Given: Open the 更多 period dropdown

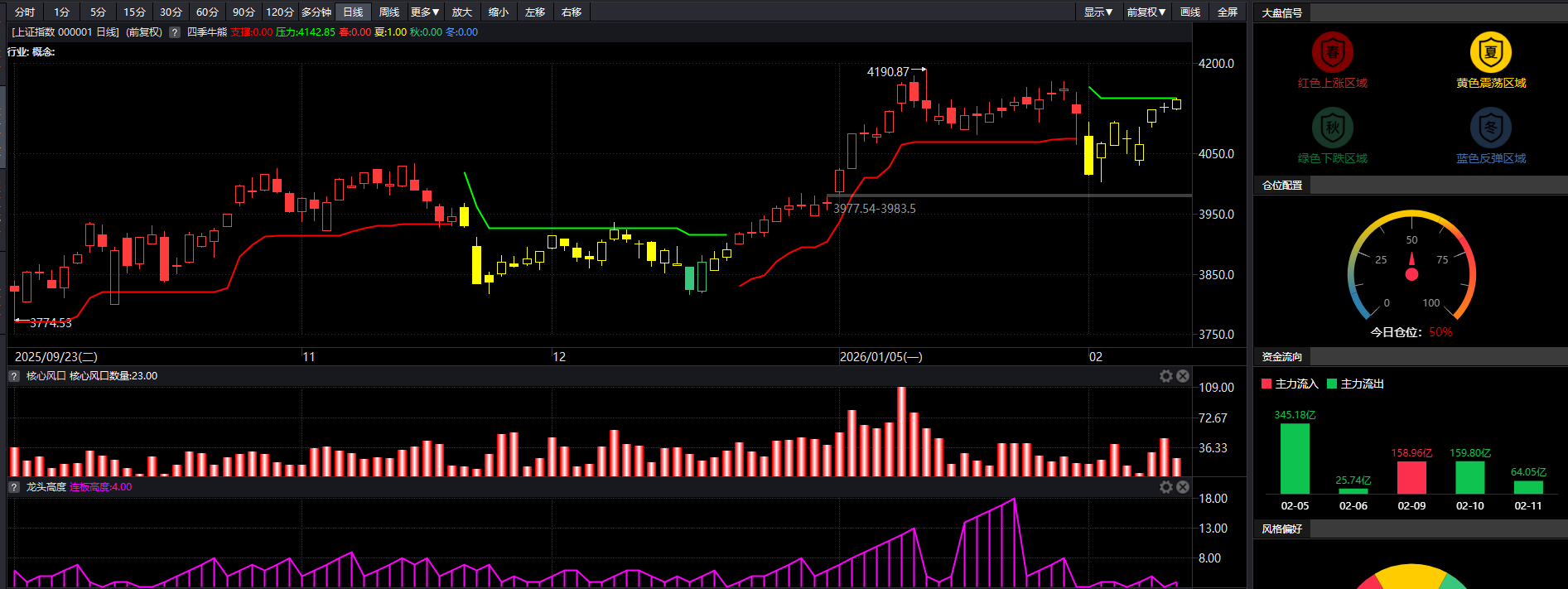Looking at the screenshot, I should (425, 12).
